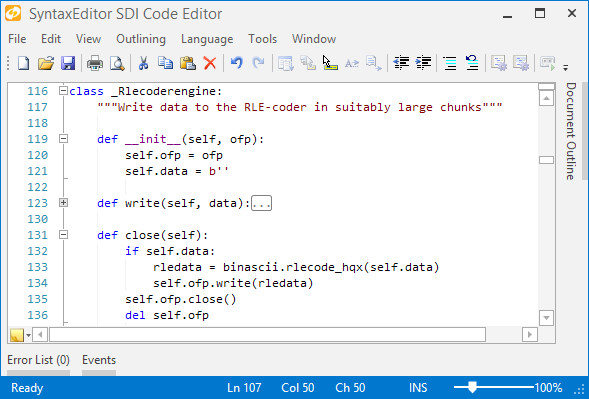Click the 100% zoom level text

(x=548, y=388)
